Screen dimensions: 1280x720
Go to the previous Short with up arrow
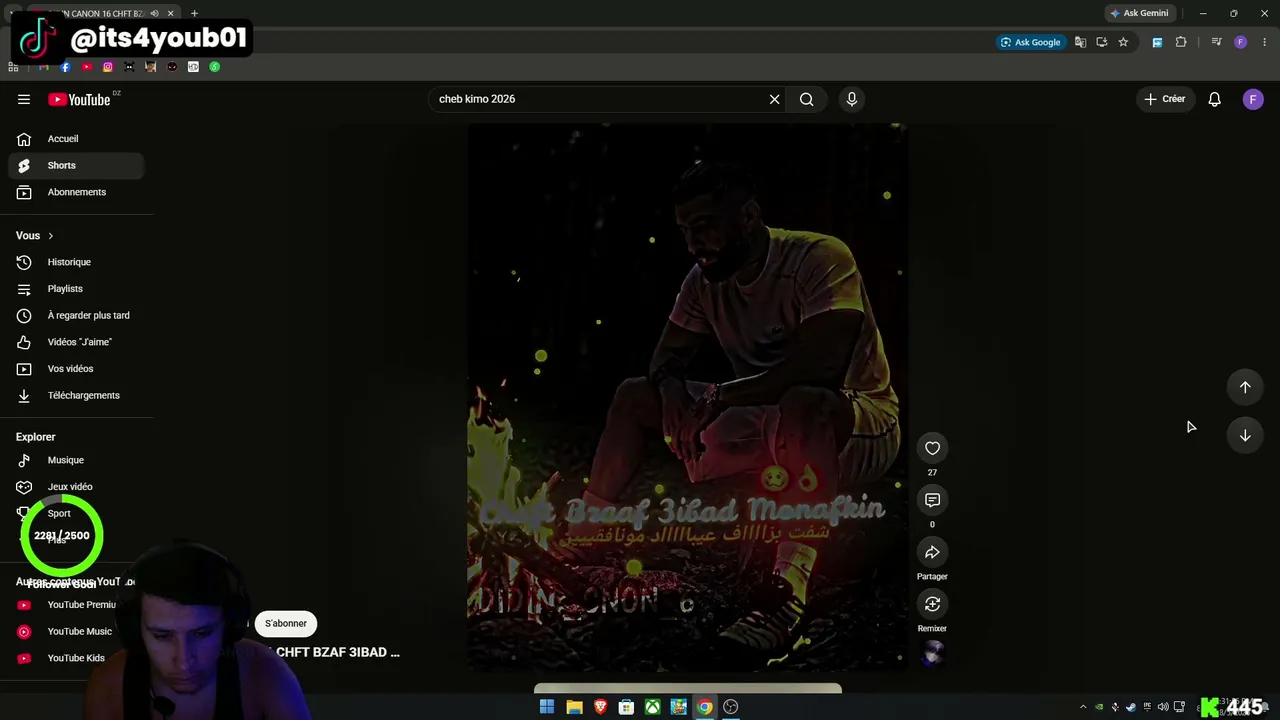pos(1245,387)
